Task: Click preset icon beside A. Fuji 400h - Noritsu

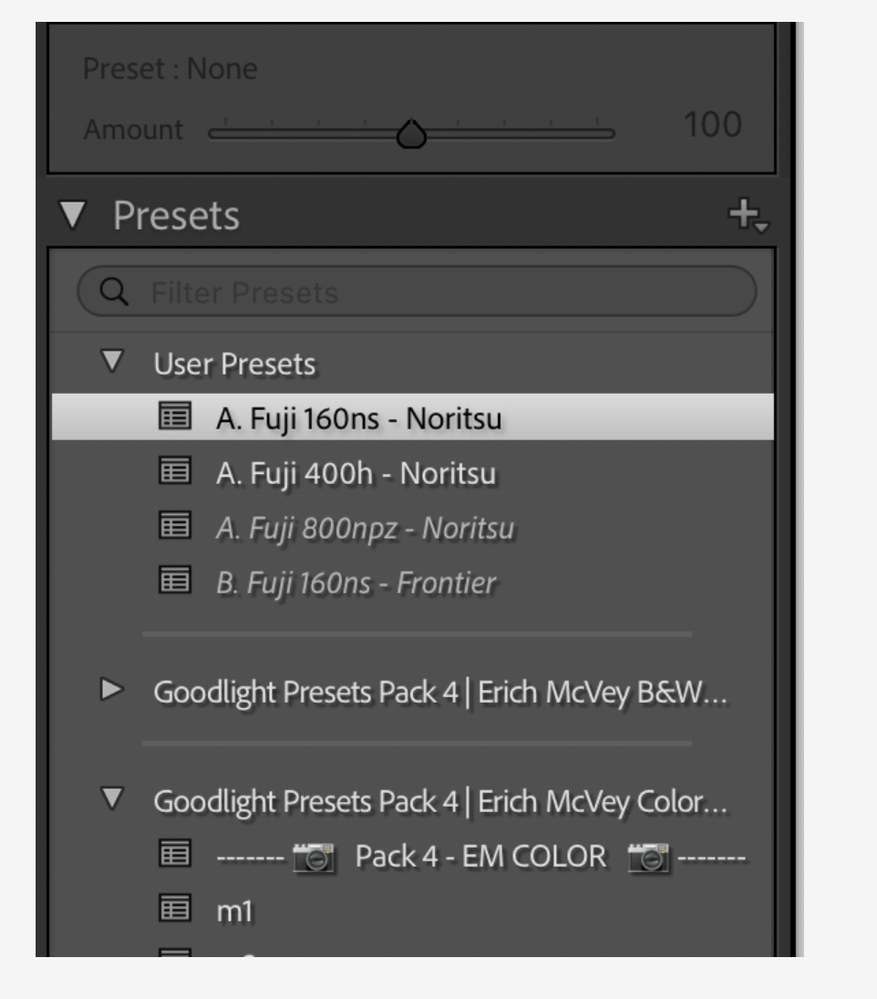Action: [x=175, y=471]
